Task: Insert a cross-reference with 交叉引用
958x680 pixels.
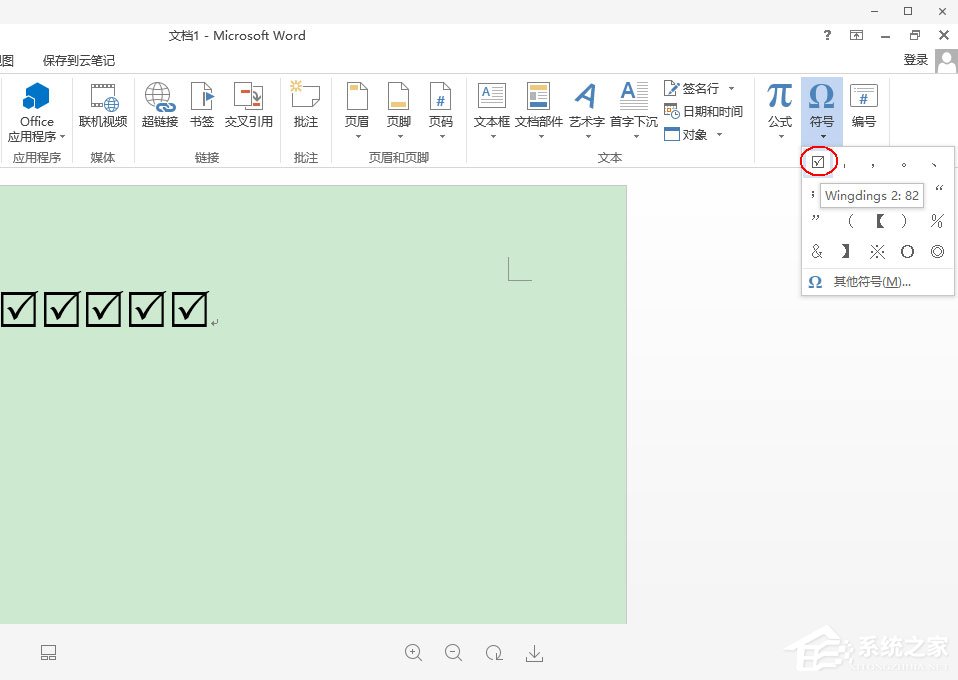Action: click(x=248, y=108)
